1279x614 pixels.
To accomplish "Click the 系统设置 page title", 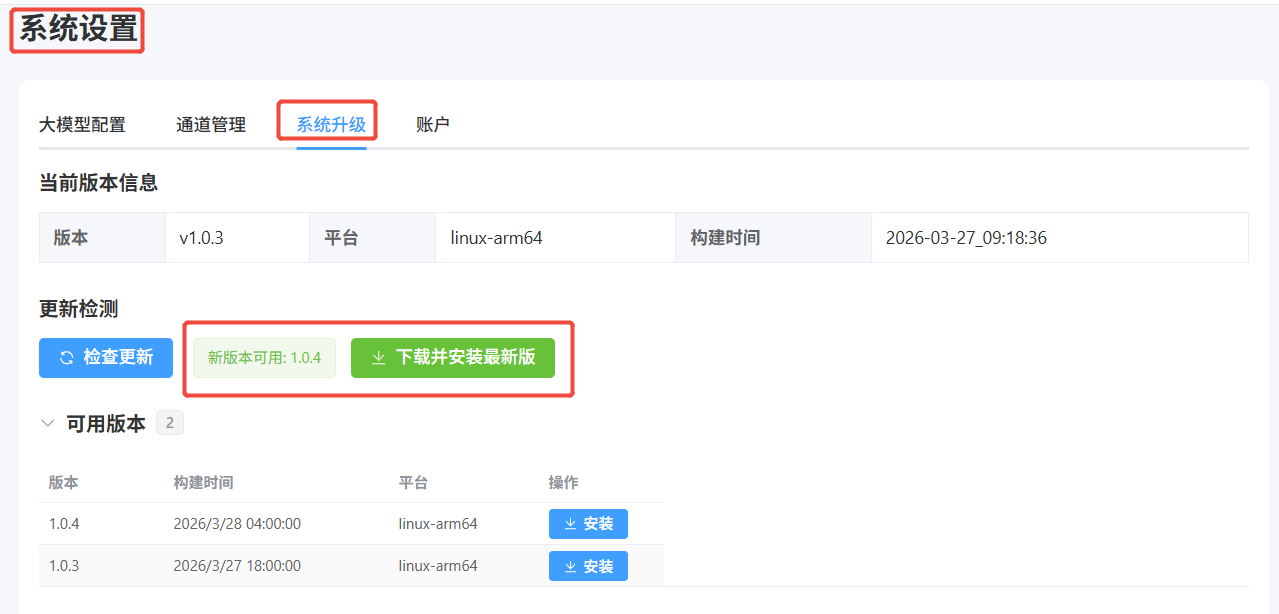I will 78,30.
